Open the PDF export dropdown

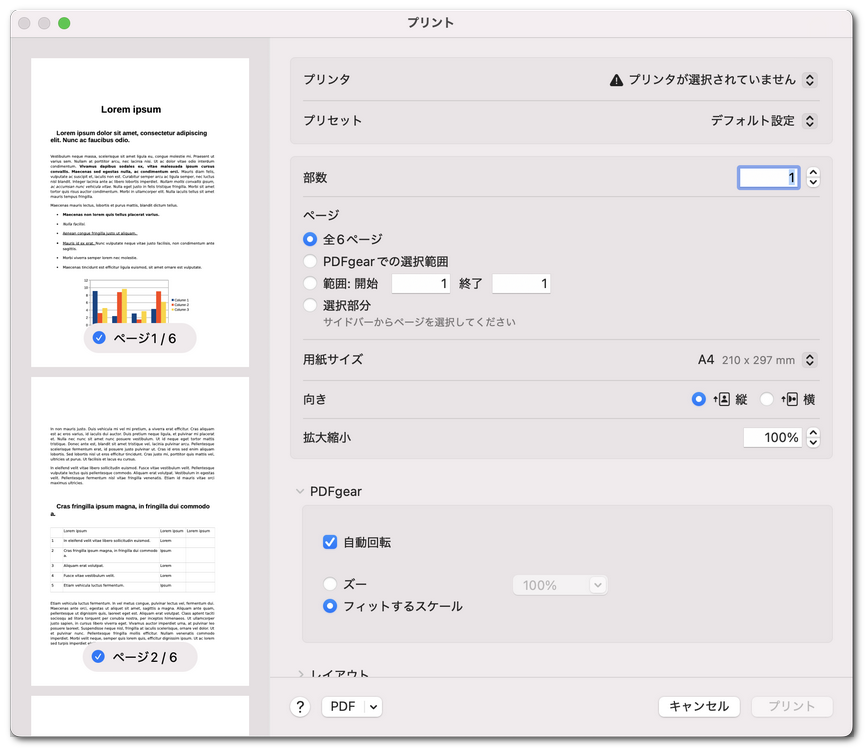[352, 707]
